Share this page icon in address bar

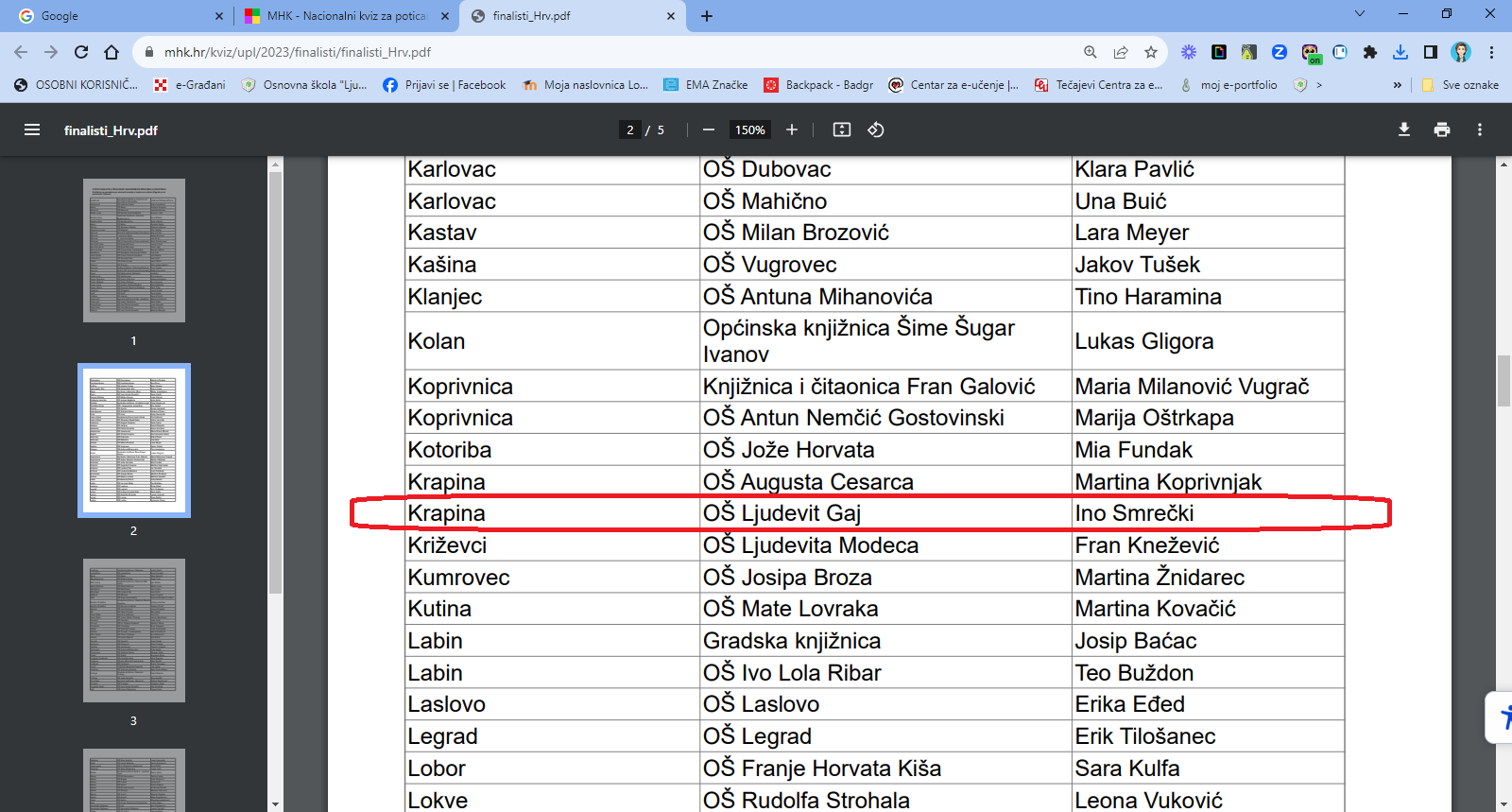(x=1121, y=52)
